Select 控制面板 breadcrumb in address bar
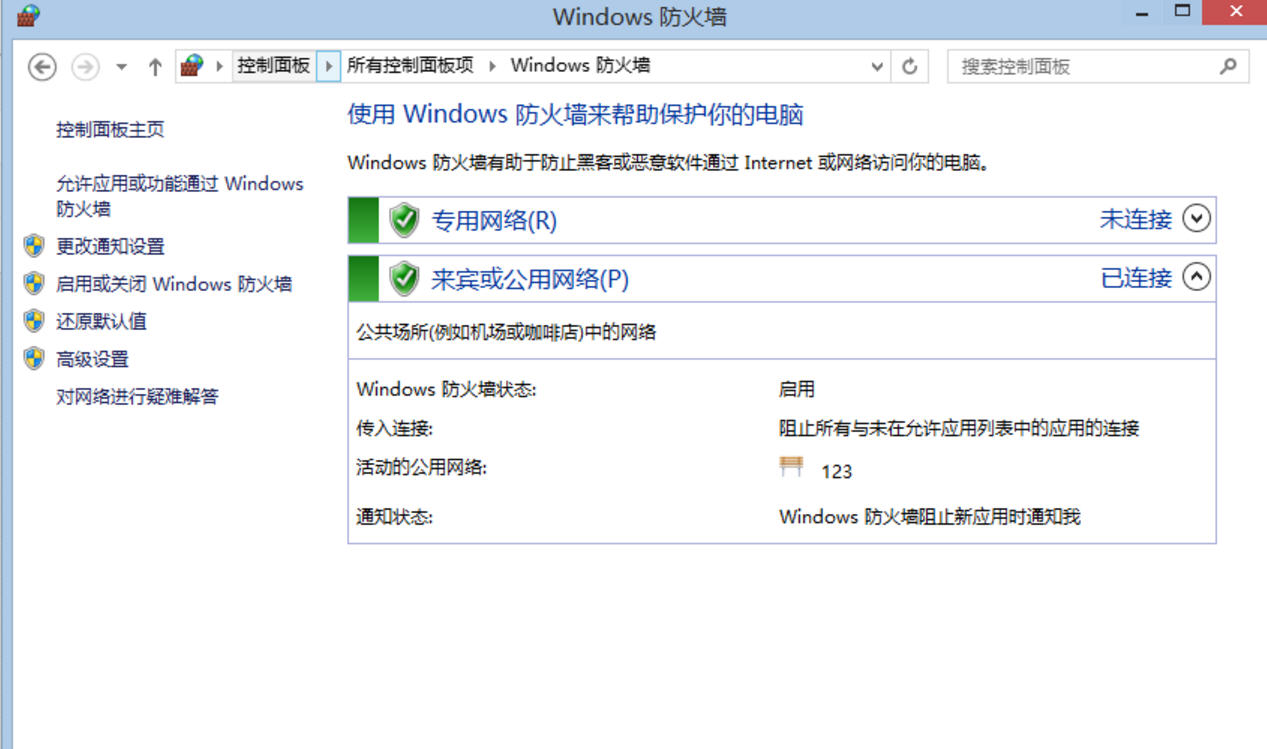 (273, 66)
